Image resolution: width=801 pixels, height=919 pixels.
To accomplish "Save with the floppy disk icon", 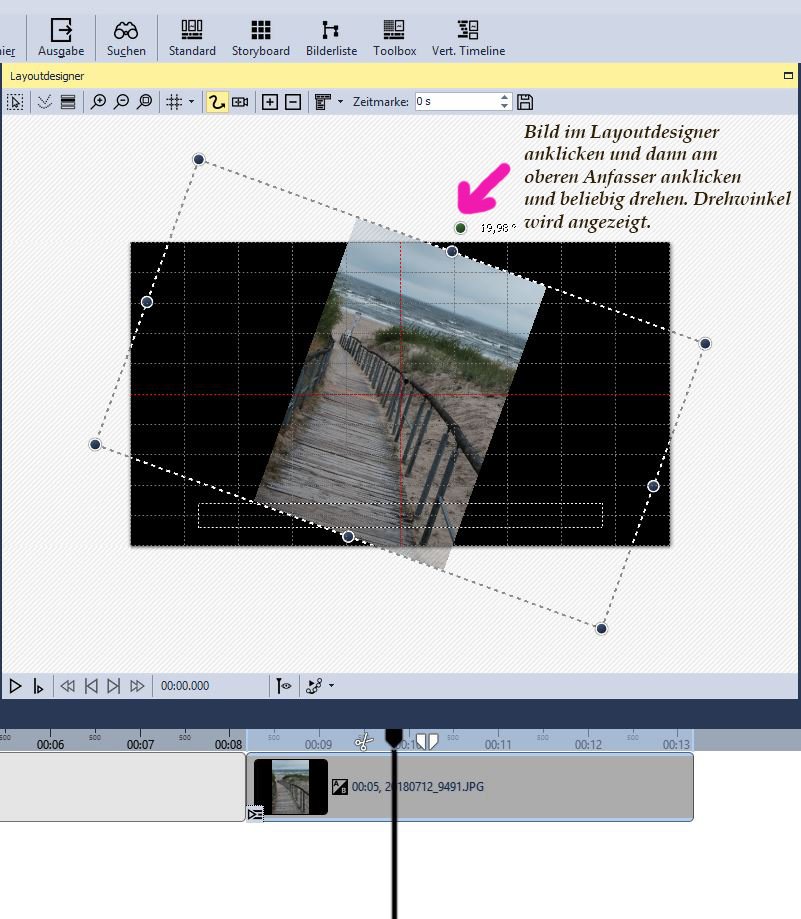I will coord(525,102).
